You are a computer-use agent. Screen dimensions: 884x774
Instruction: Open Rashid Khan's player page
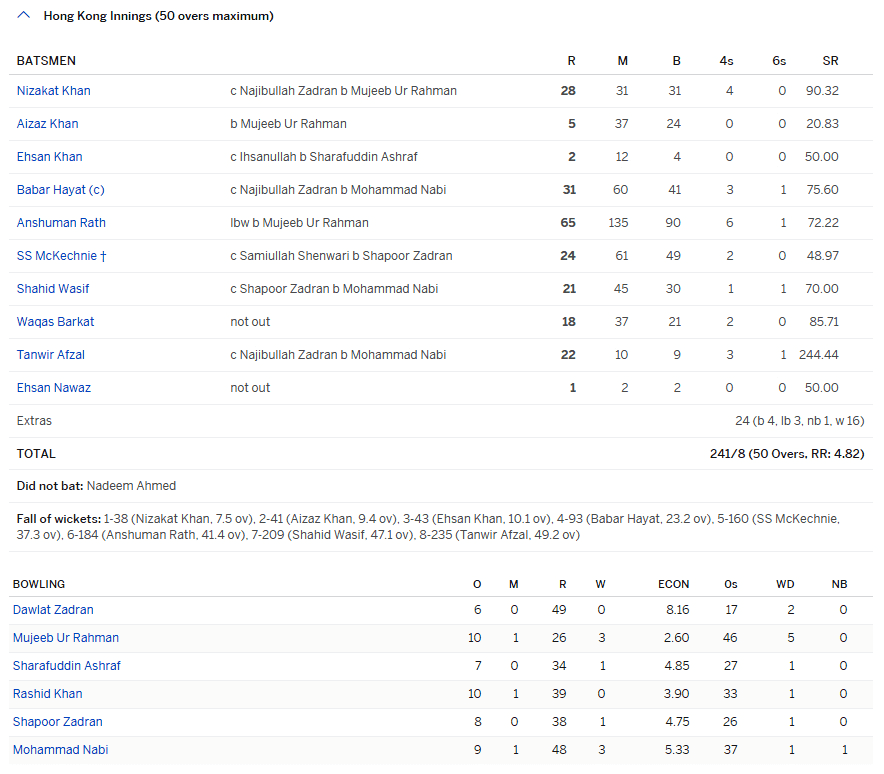(47, 694)
